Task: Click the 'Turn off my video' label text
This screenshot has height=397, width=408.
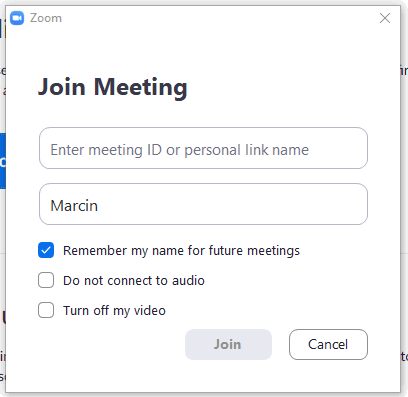Action: 114,311
